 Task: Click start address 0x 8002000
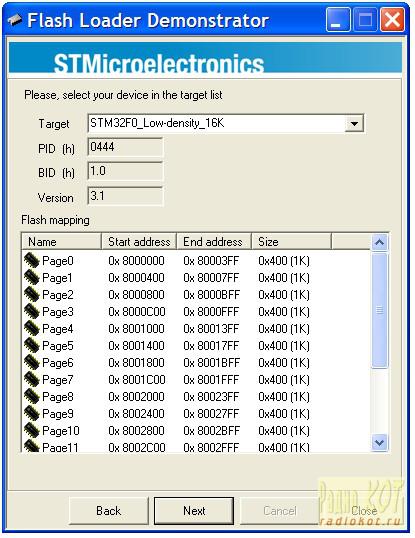(137, 397)
